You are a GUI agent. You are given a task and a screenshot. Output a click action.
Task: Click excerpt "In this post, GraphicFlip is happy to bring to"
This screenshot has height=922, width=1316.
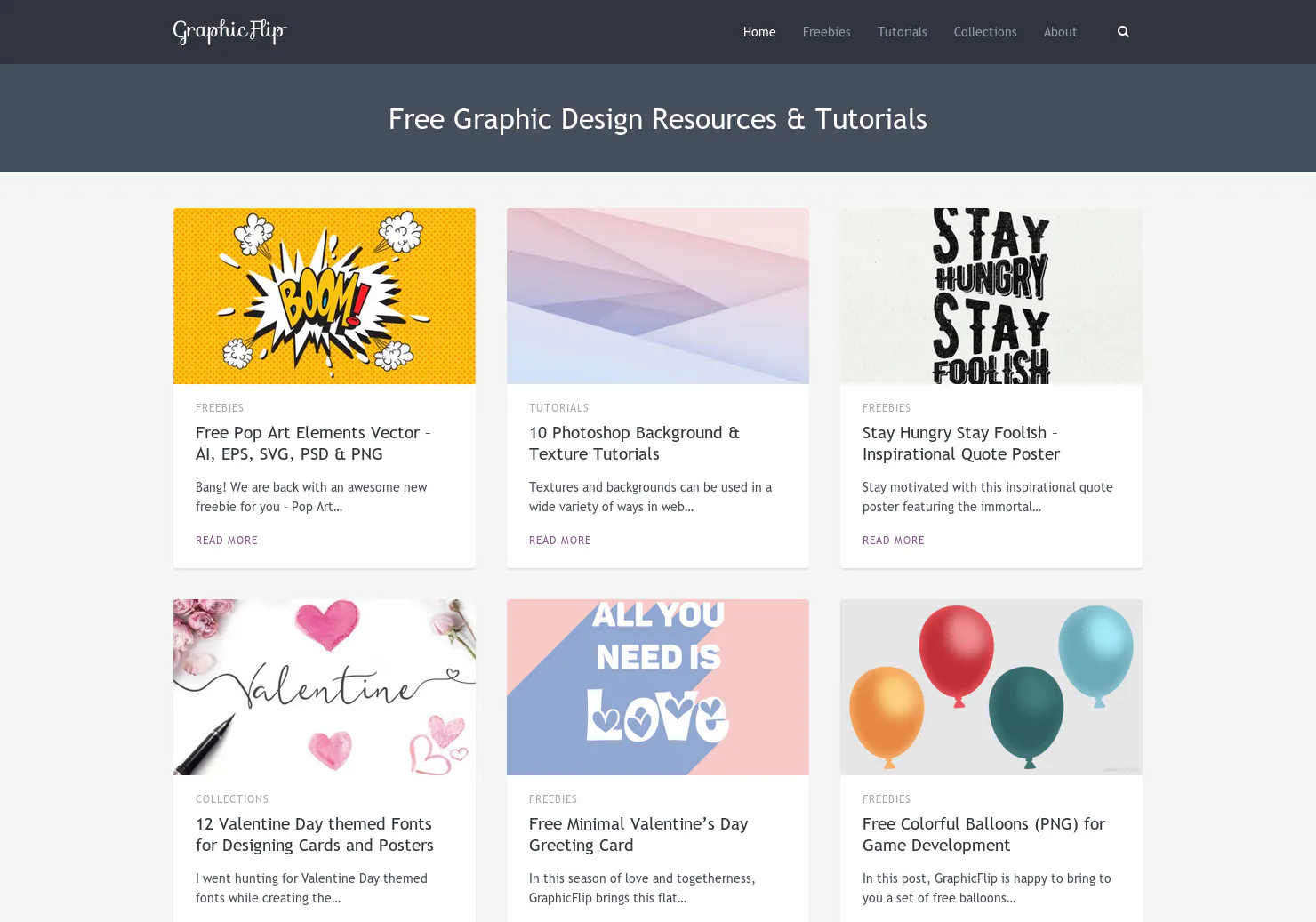click(986, 878)
